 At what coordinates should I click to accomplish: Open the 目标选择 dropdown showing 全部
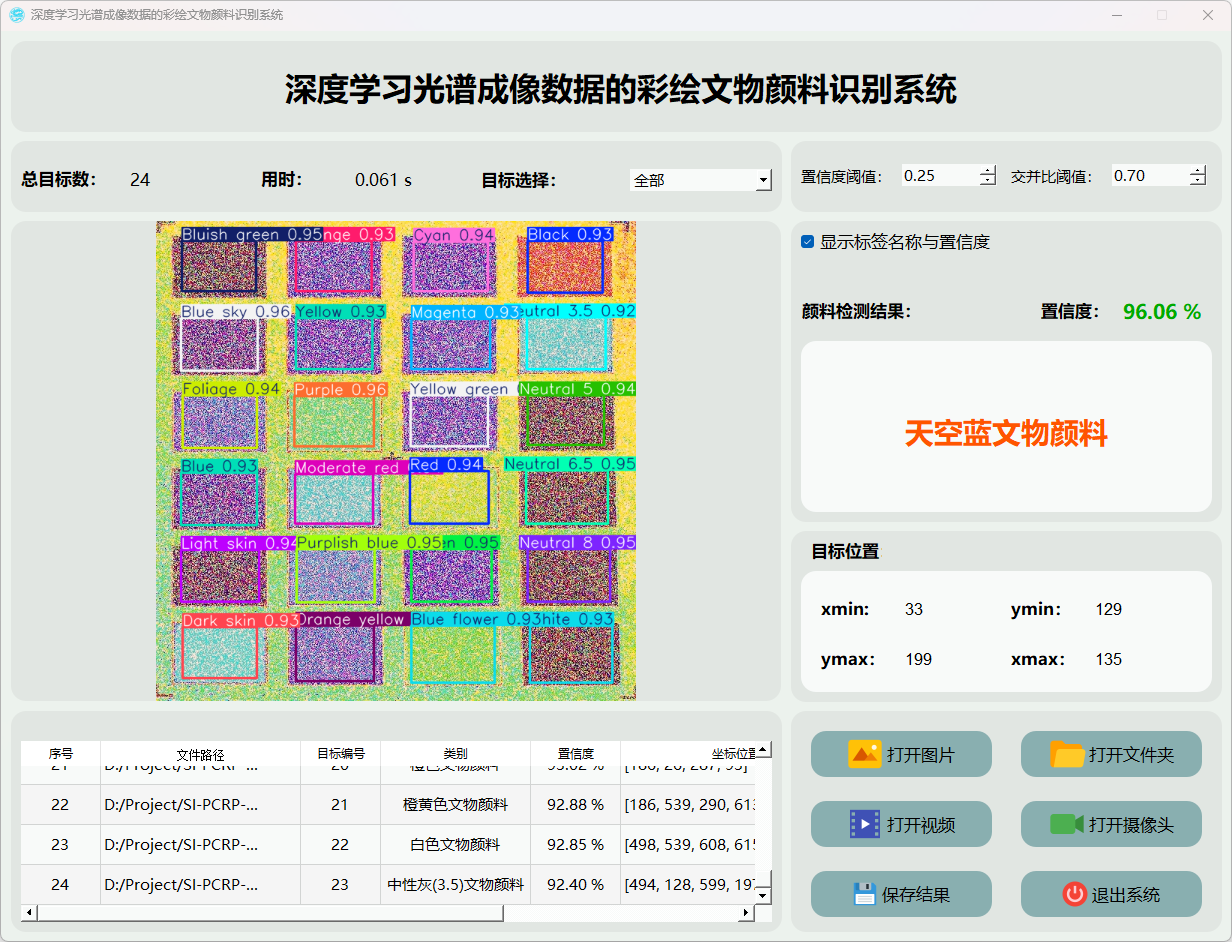(x=701, y=180)
